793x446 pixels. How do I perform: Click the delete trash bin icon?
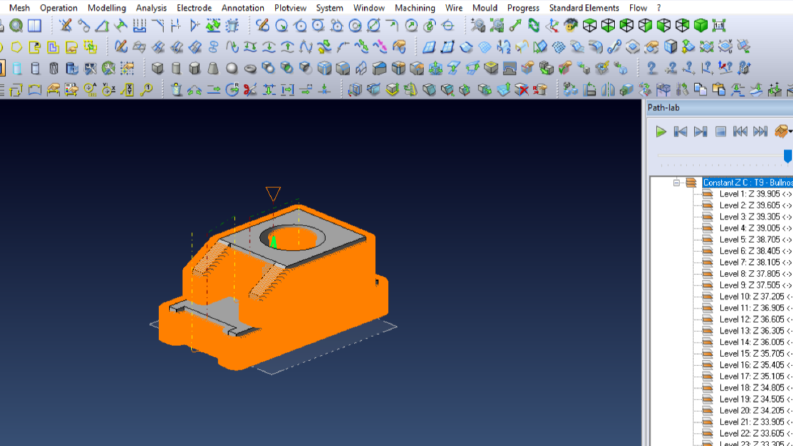(x=176, y=90)
